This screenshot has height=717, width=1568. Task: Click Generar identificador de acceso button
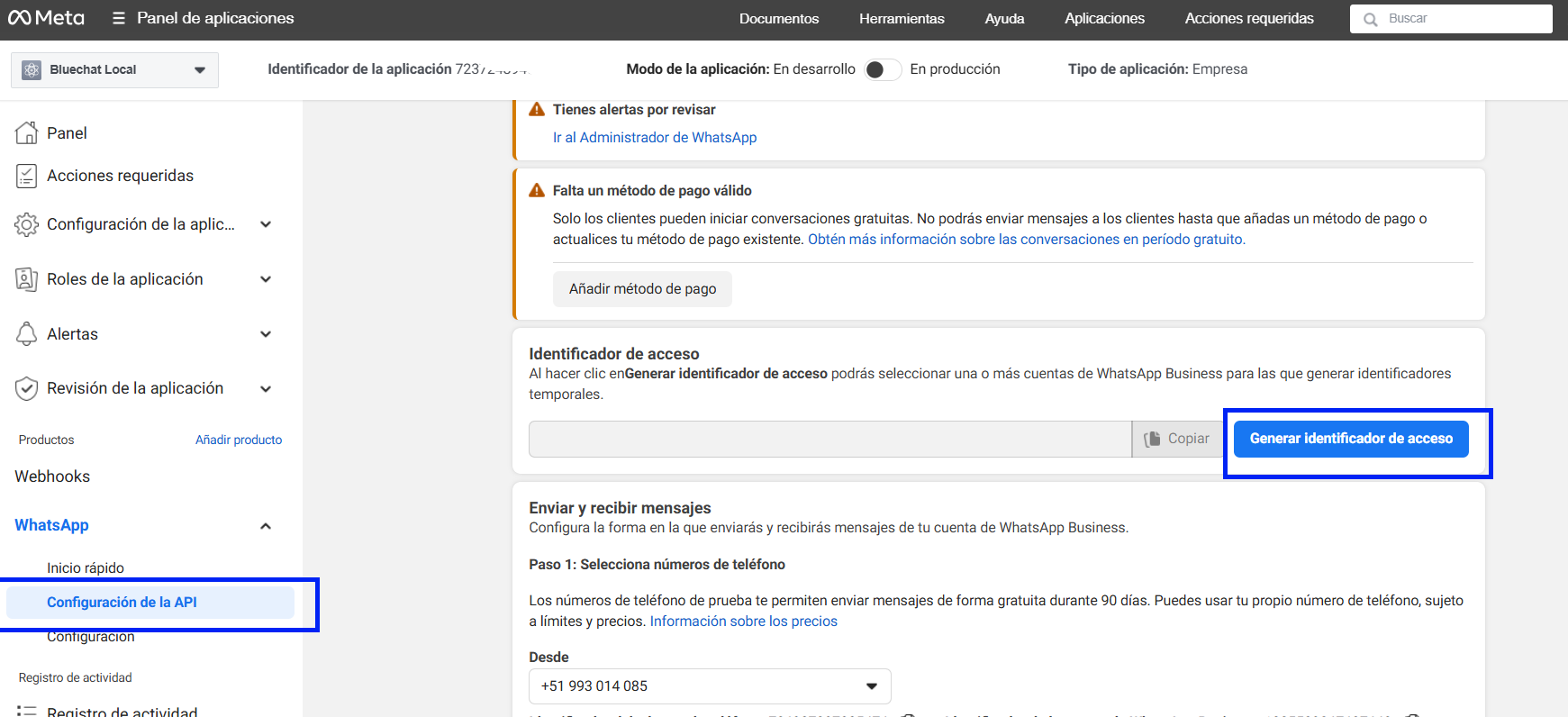pos(1350,439)
